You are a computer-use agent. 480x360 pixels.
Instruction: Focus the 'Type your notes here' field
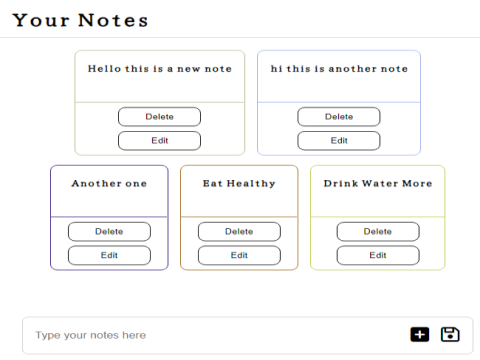[217, 335]
